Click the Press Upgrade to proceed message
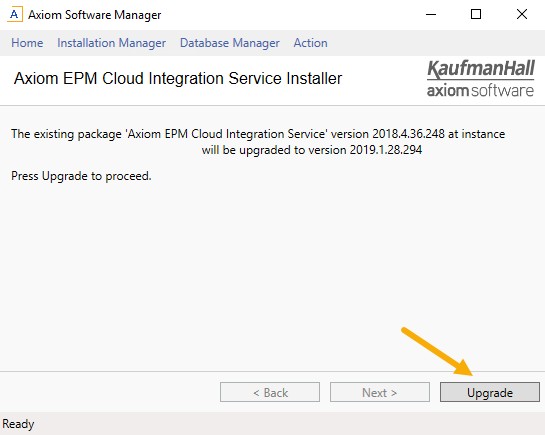Screen dimensions: 545x435 (x=81, y=176)
